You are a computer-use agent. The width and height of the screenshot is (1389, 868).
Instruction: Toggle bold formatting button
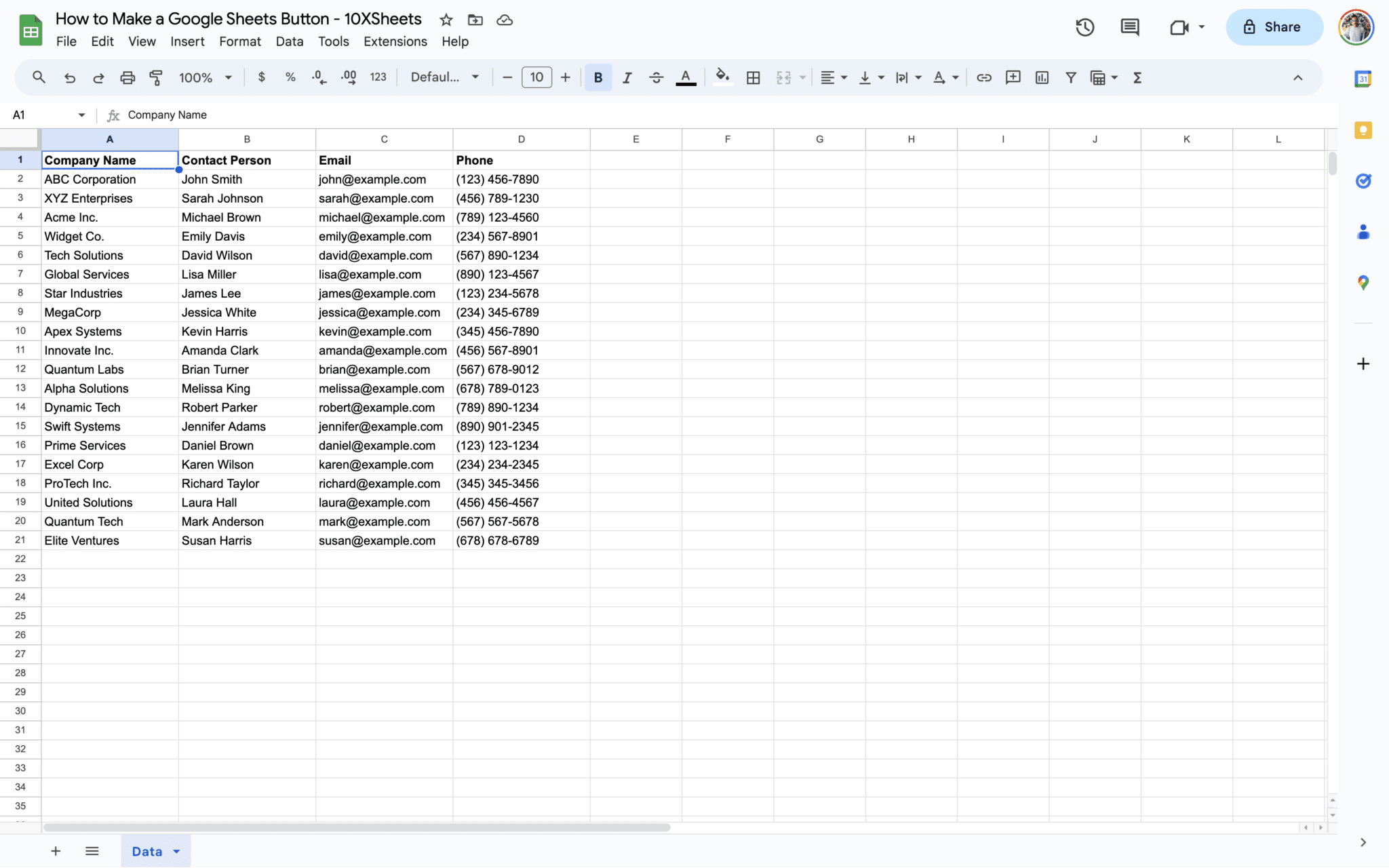pos(598,78)
